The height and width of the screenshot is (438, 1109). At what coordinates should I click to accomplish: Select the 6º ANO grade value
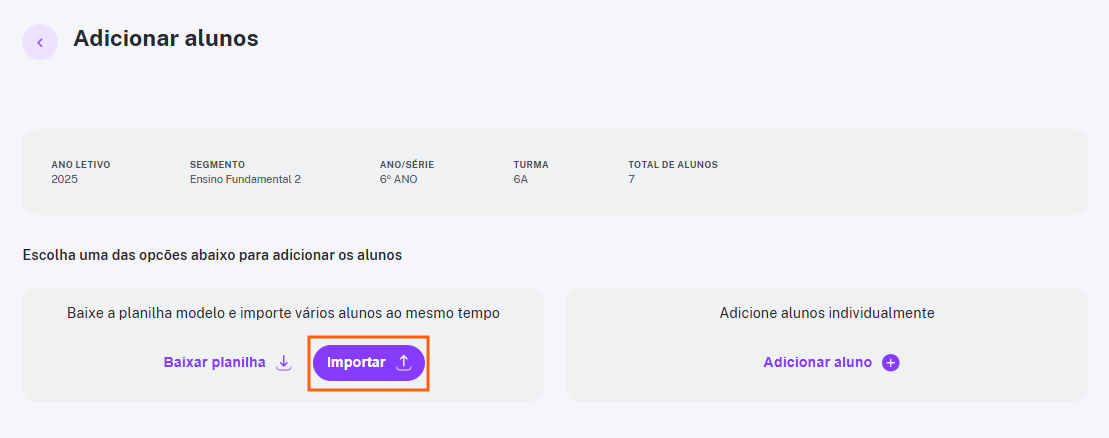pos(398,180)
